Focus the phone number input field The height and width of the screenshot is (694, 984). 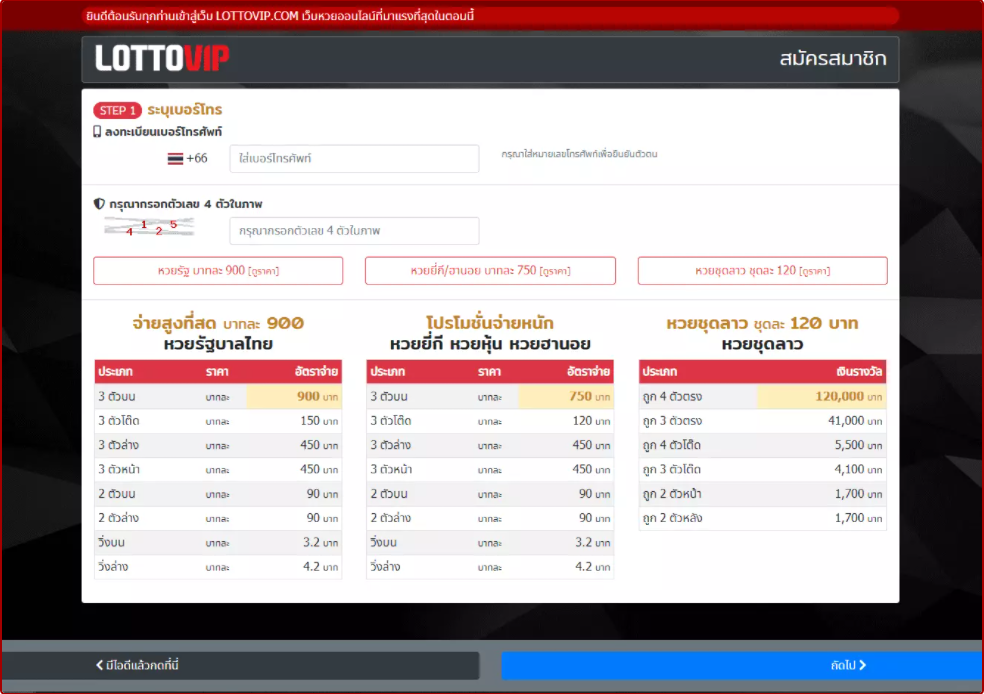click(x=354, y=159)
